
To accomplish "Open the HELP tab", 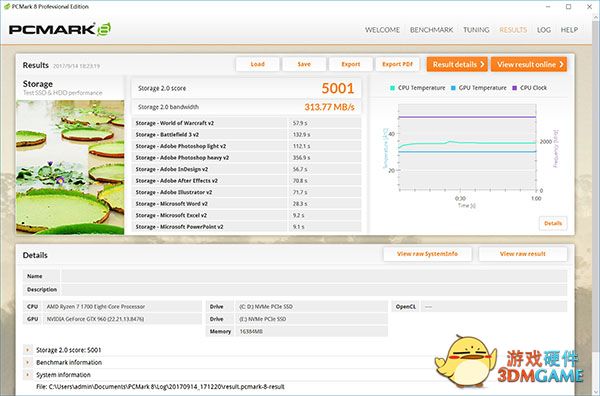I will (569, 30).
